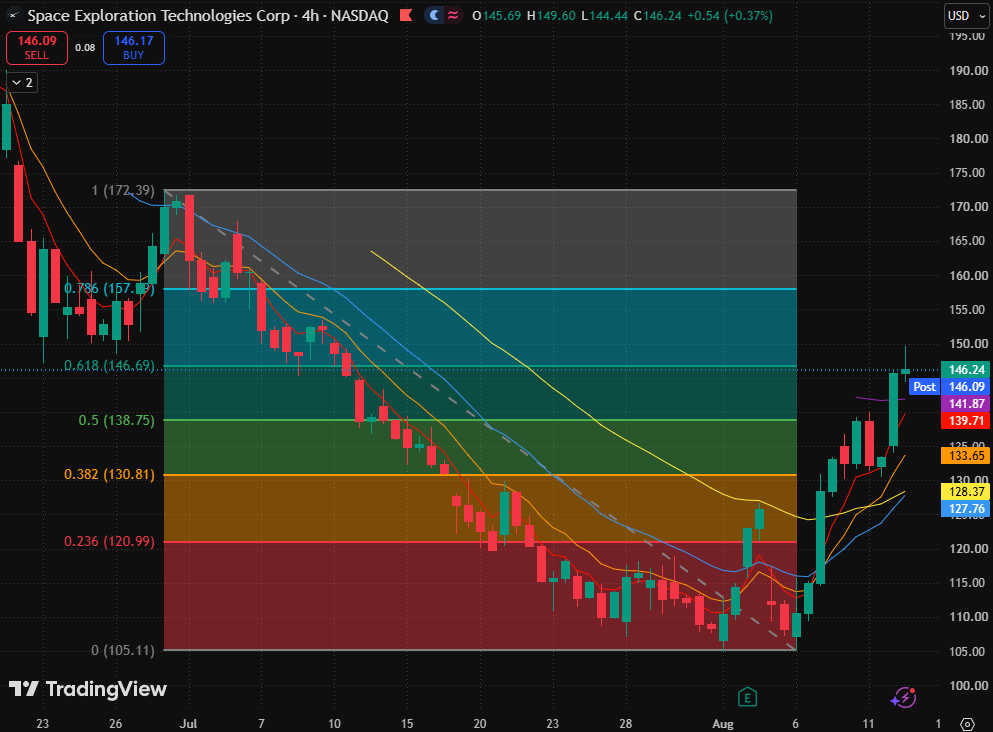Click the light-blue 127.76 indicator price label
993x732 pixels.
click(x=966, y=508)
